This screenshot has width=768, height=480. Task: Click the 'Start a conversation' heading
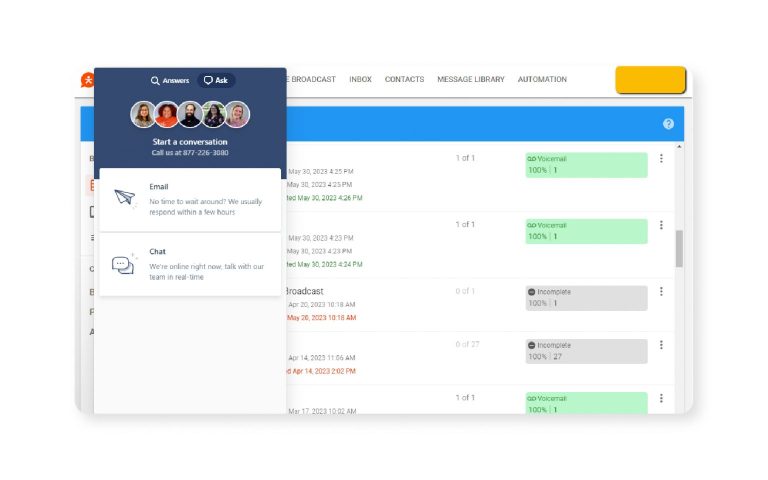[190, 142]
